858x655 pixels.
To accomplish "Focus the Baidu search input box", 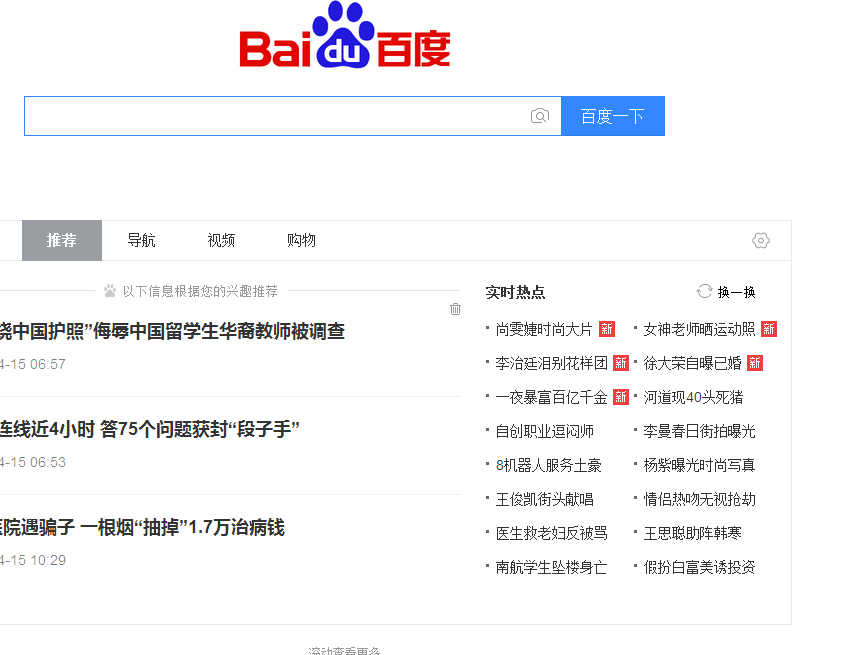I will 293,116.
